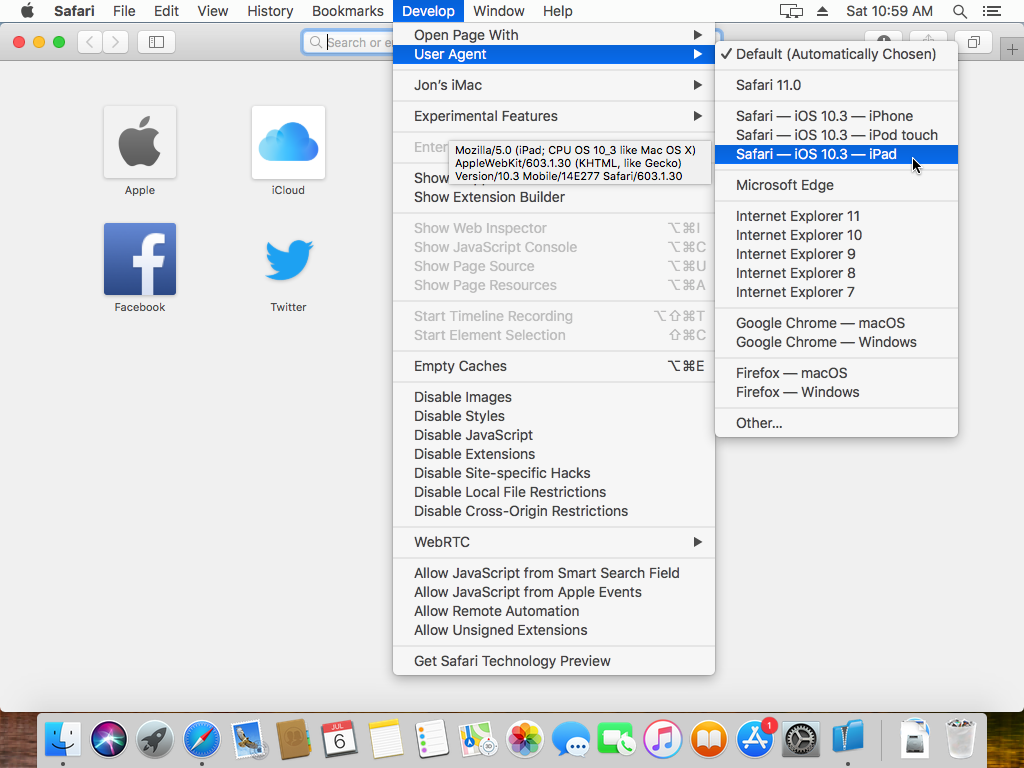Open the App Store dock icon
This screenshot has width=1024, height=768.
point(755,740)
